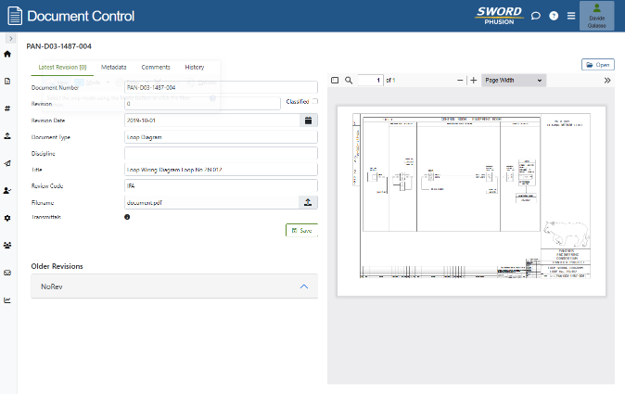Click the PAN-D03-1487-004 heading text
The height and width of the screenshot is (394, 625).
pyautogui.click(x=59, y=46)
